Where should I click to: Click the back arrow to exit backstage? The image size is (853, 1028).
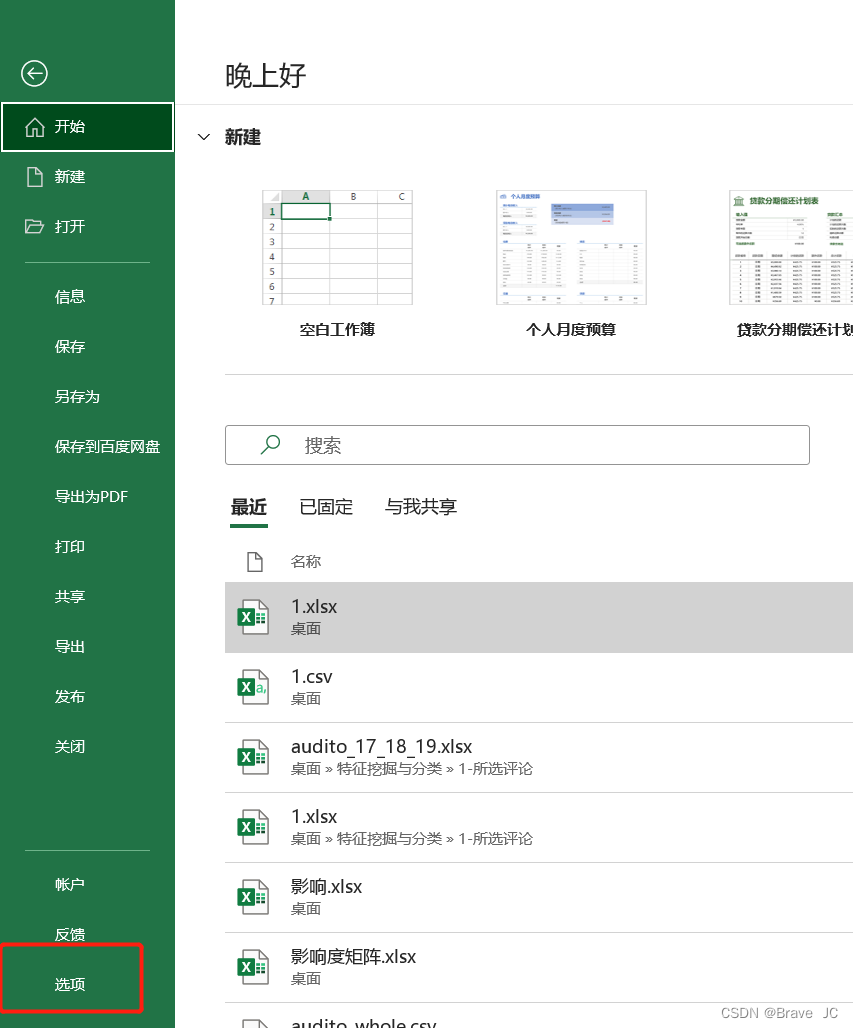34,74
